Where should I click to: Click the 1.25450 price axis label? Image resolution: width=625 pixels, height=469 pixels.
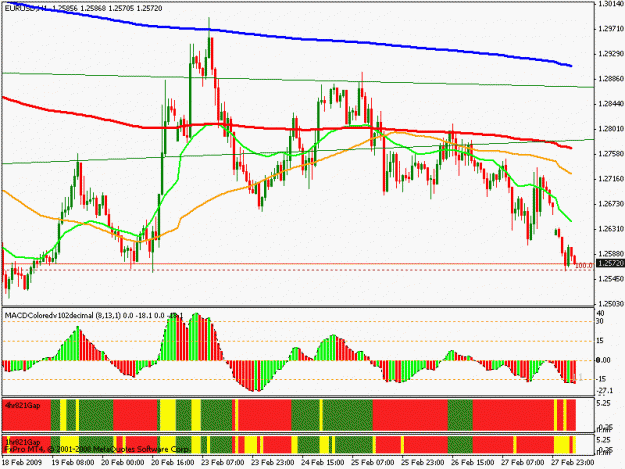pos(610,279)
